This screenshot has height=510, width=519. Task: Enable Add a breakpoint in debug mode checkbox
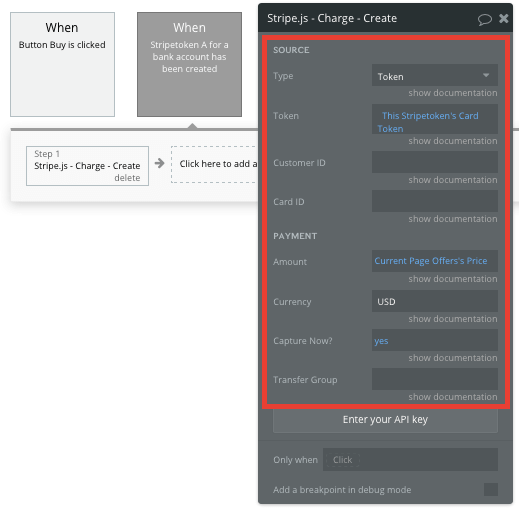(x=491, y=490)
